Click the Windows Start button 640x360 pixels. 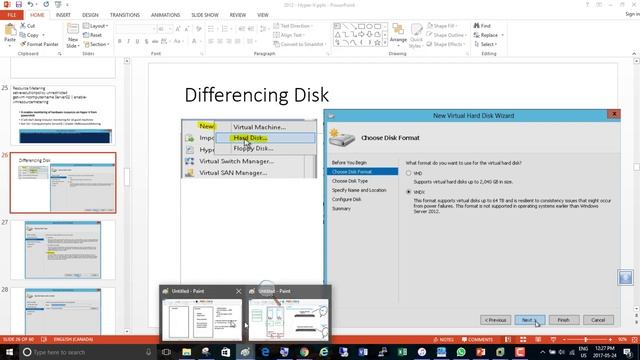[x=9, y=352]
